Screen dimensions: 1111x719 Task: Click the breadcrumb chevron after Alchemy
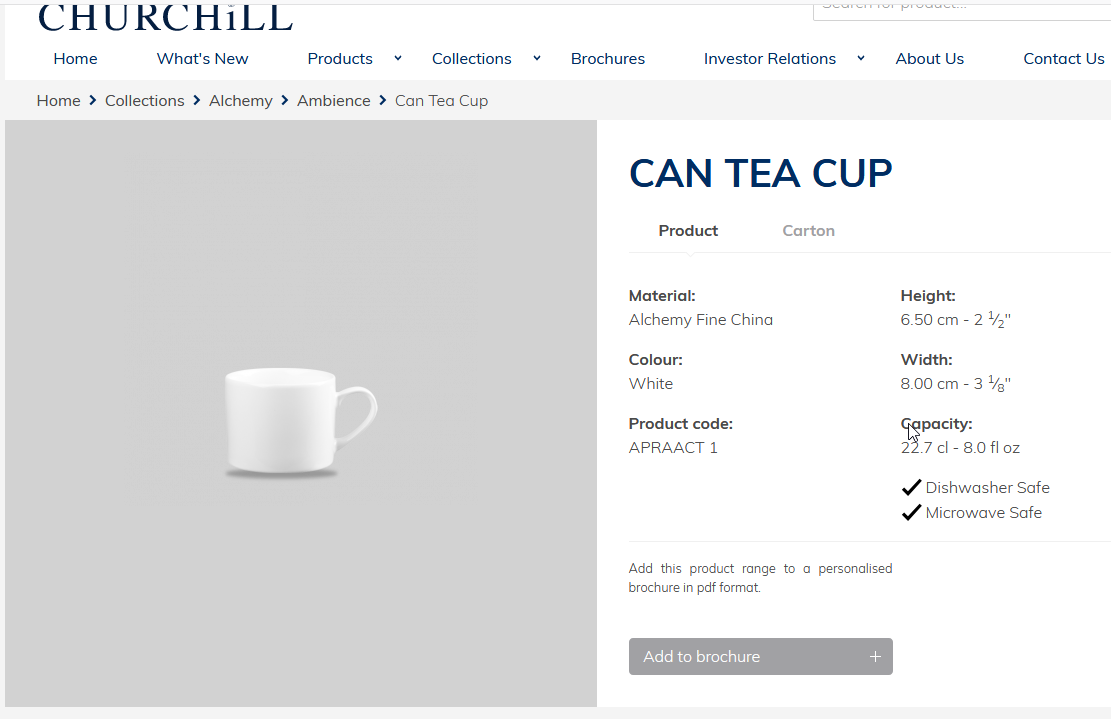click(x=285, y=101)
